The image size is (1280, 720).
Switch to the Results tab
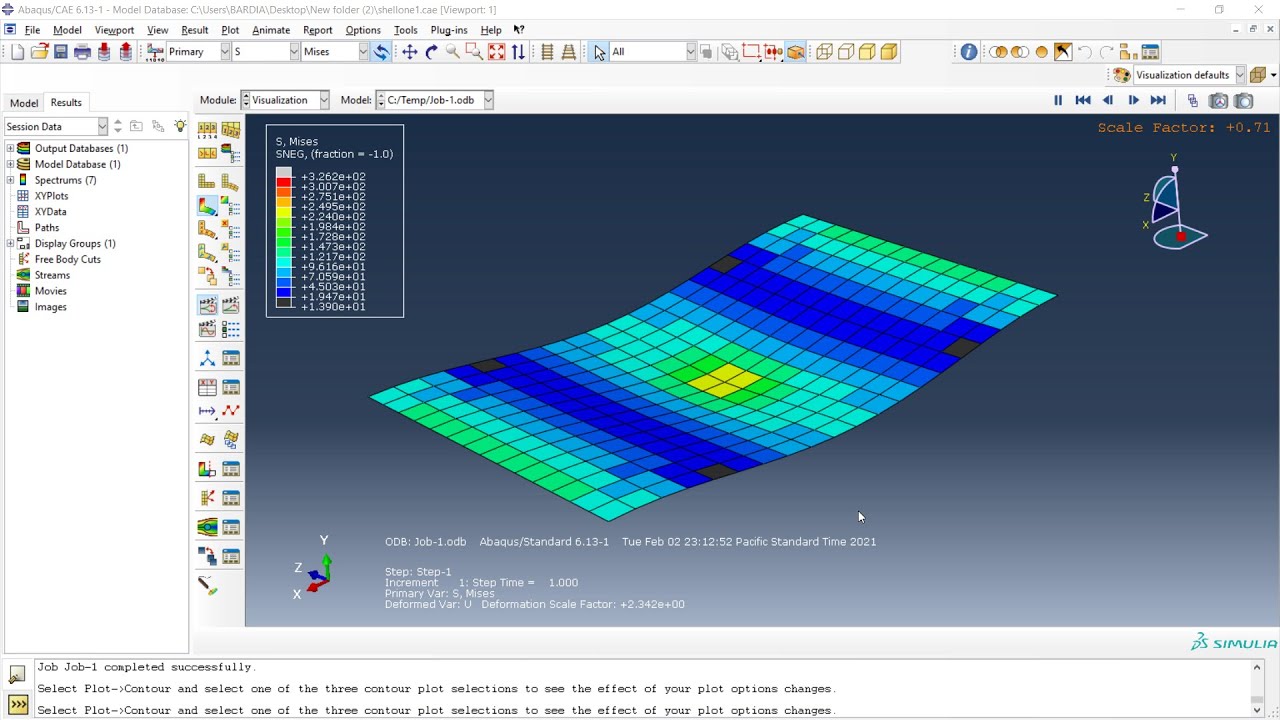[66, 102]
